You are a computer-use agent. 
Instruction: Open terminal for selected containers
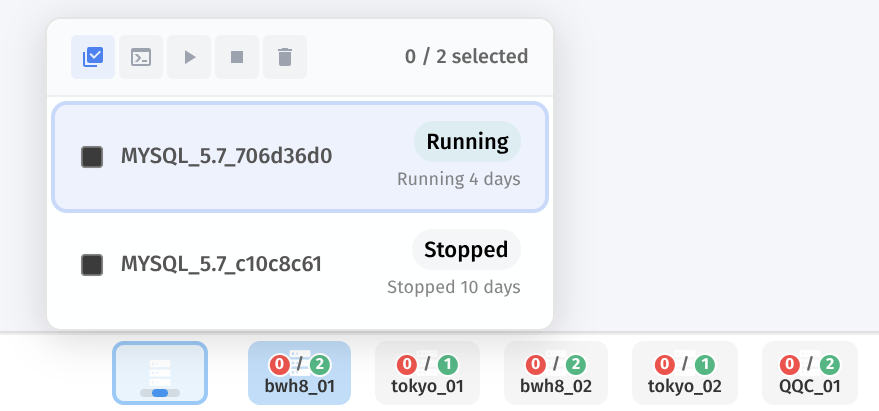coord(141,57)
